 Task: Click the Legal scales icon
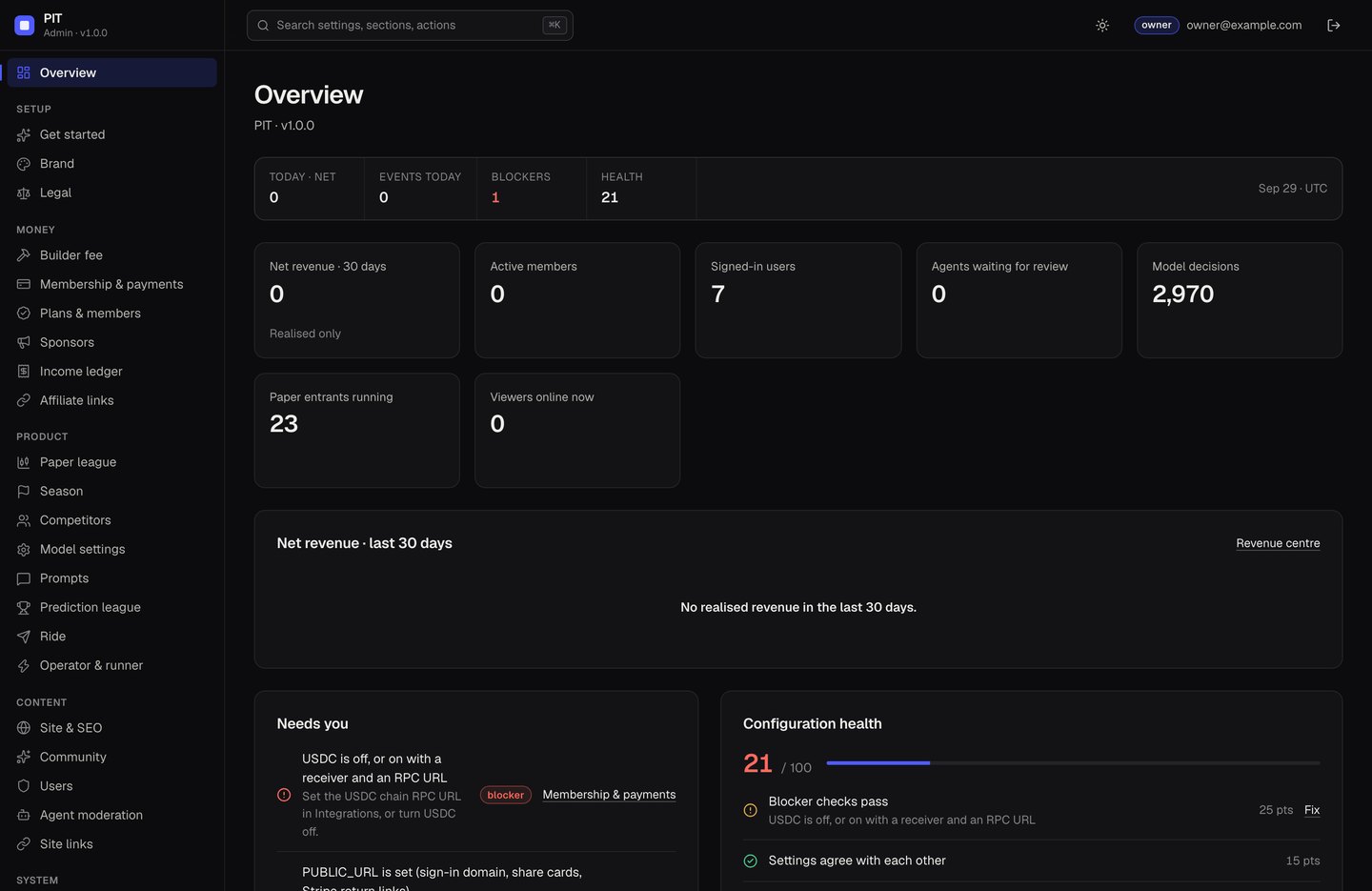tap(24, 193)
